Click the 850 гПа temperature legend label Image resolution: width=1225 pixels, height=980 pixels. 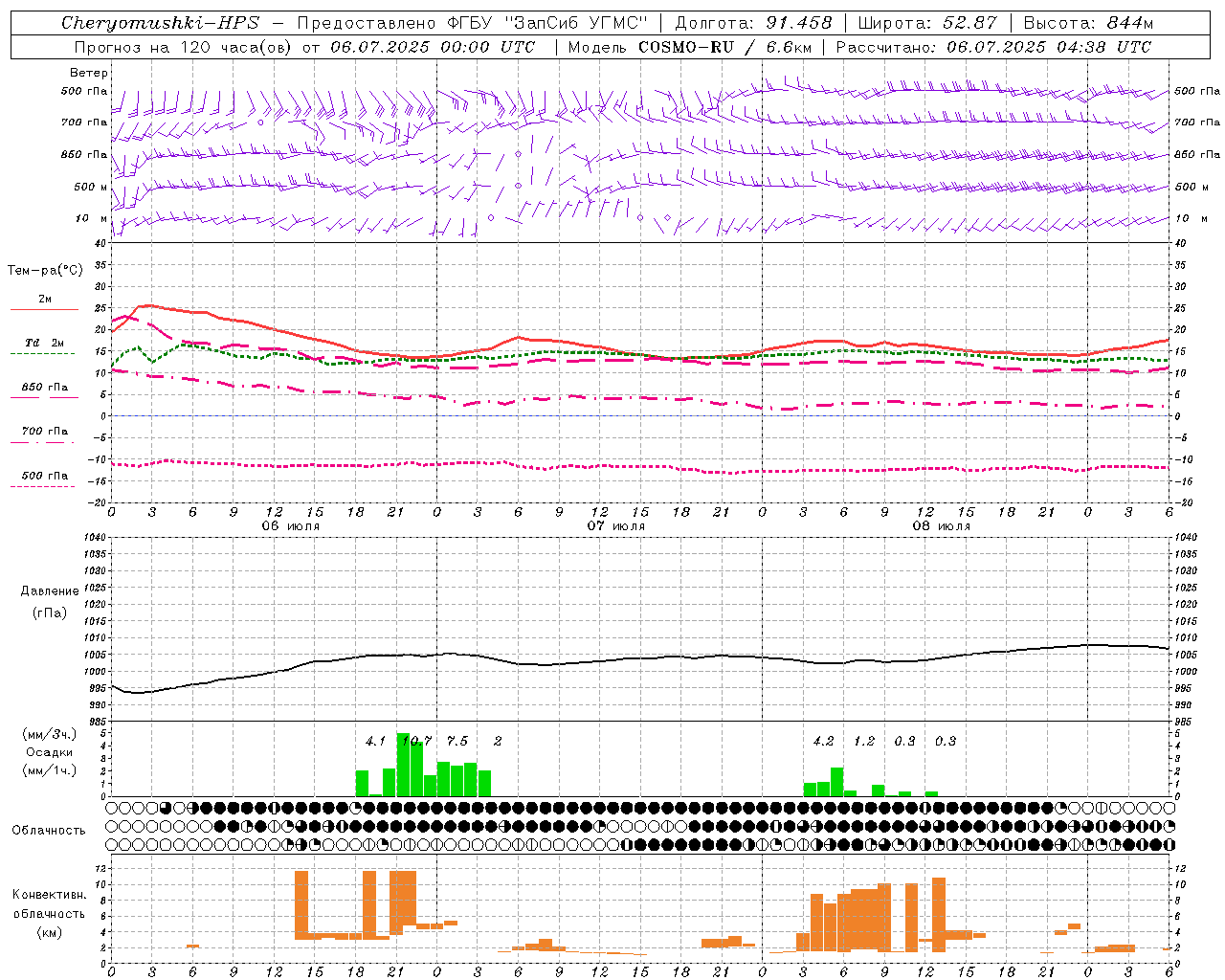pos(45,388)
